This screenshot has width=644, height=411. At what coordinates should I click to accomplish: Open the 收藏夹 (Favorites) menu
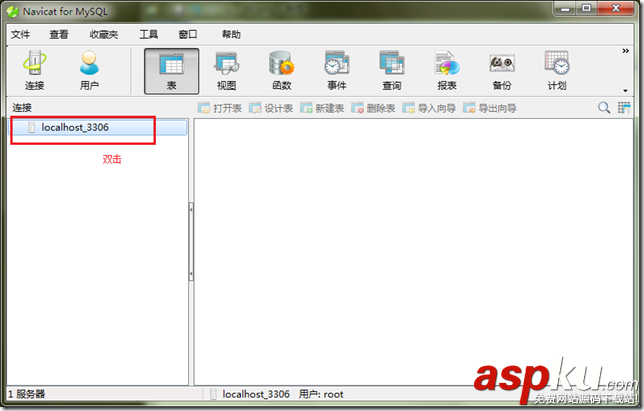coord(104,34)
